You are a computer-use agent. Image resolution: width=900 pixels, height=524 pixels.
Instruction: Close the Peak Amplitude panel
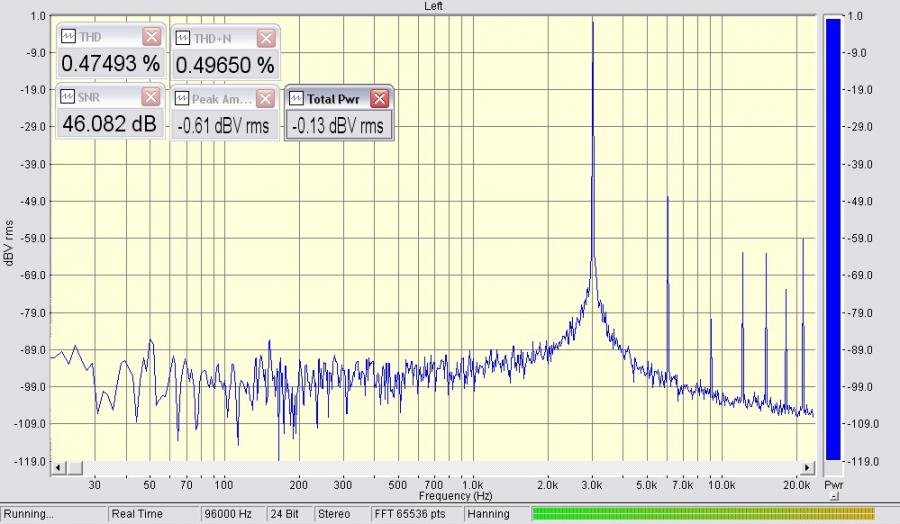click(265, 99)
